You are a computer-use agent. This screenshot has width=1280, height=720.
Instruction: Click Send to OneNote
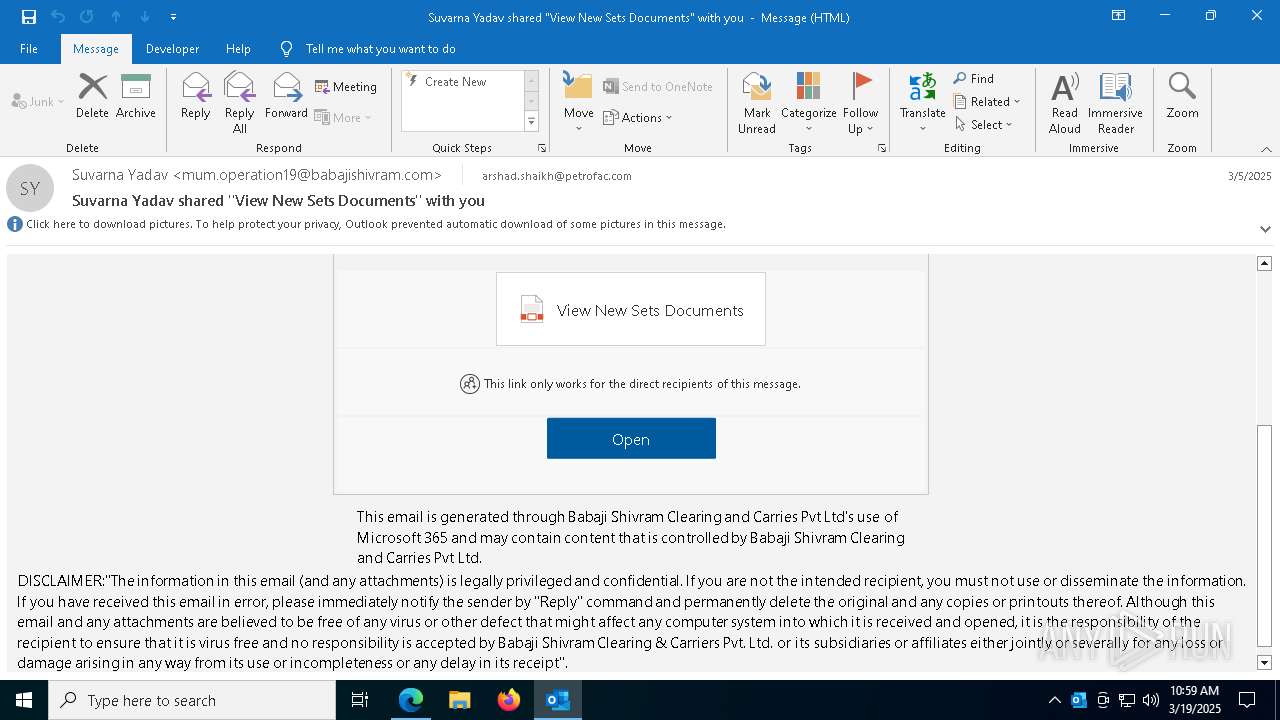coord(658,87)
